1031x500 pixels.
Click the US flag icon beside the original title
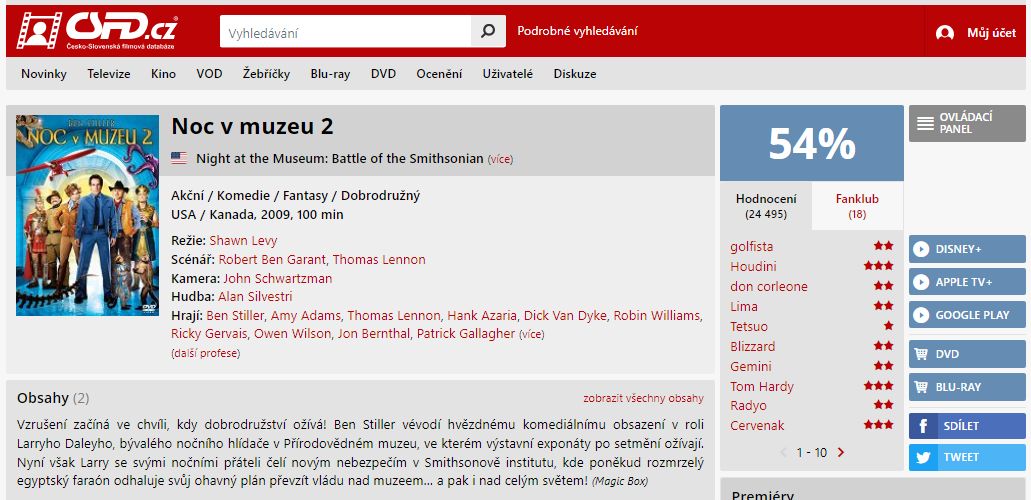(x=179, y=158)
